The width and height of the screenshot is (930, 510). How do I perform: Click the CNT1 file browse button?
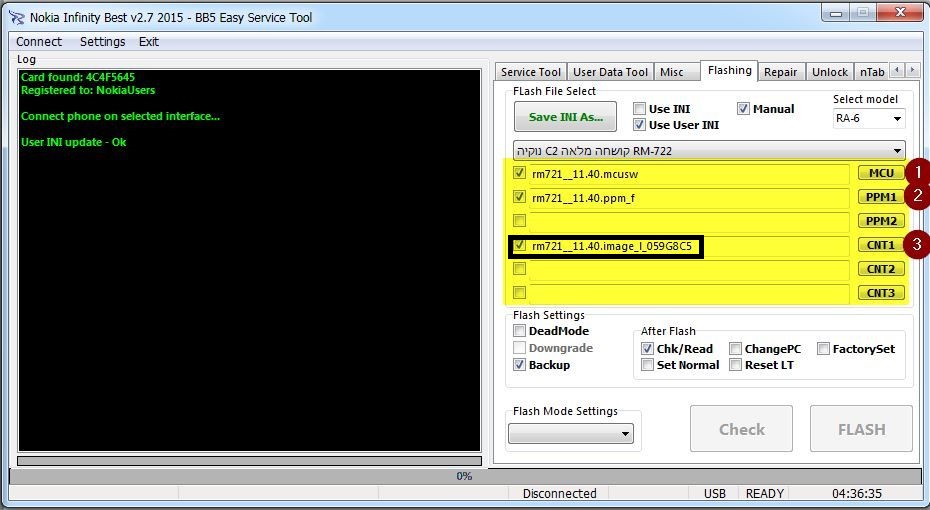click(x=881, y=245)
